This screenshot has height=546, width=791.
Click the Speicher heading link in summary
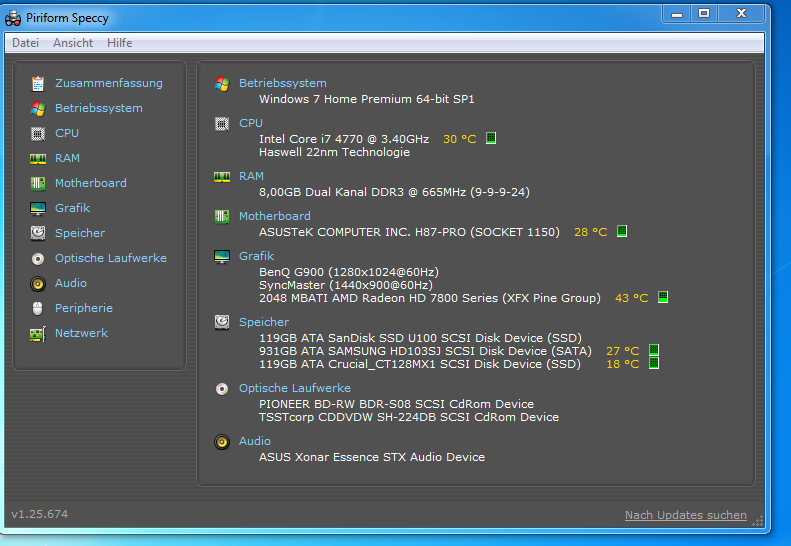click(x=264, y=322)
